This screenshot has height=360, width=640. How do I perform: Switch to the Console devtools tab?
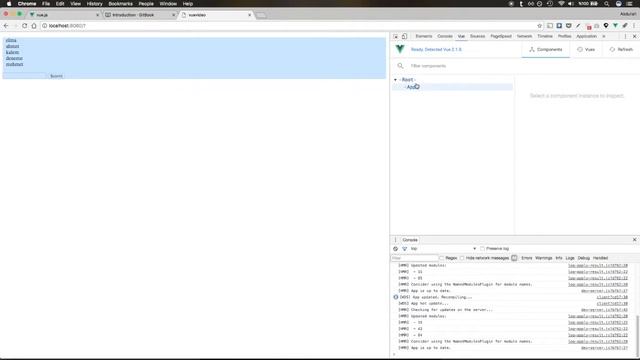tap(445, 36)
